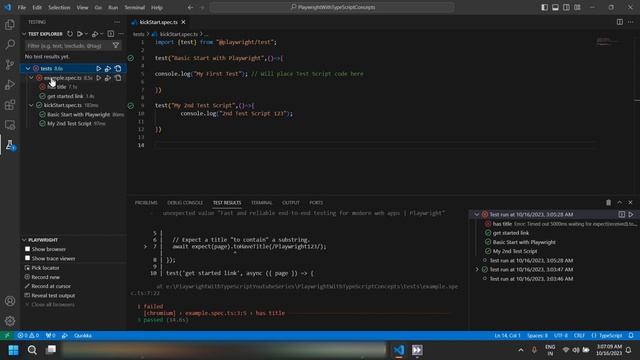640x360 pixels.
Task: Open Windows taskbar search
Action: (32, 350)
